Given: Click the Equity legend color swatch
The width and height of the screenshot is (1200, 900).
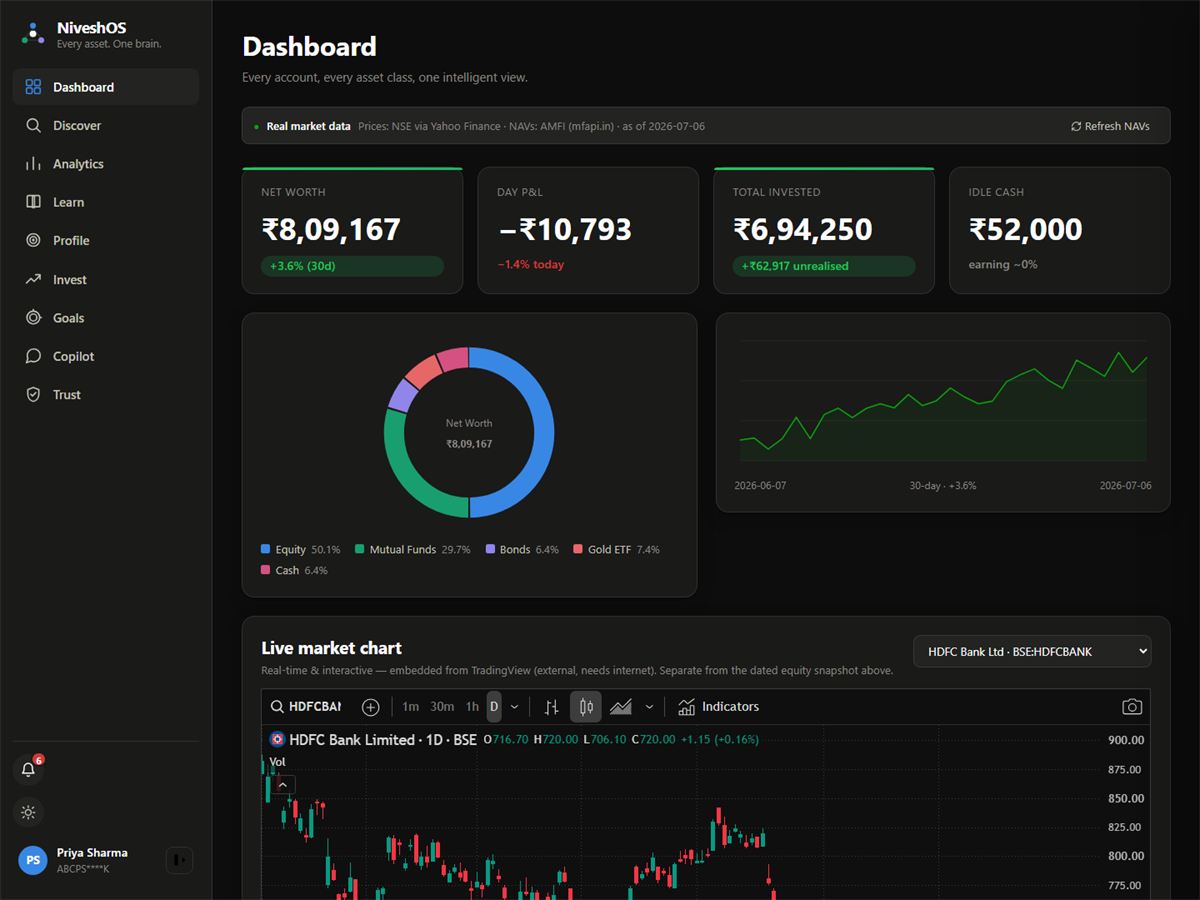Looking at the screenshot, I should [x=266, y=549].
